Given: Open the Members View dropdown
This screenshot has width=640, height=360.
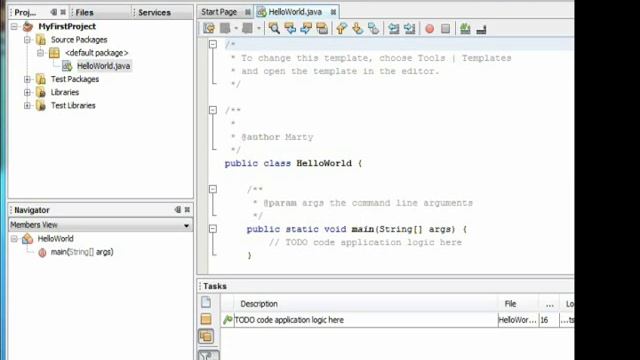Looking at the screenshot, I should 186,225.
